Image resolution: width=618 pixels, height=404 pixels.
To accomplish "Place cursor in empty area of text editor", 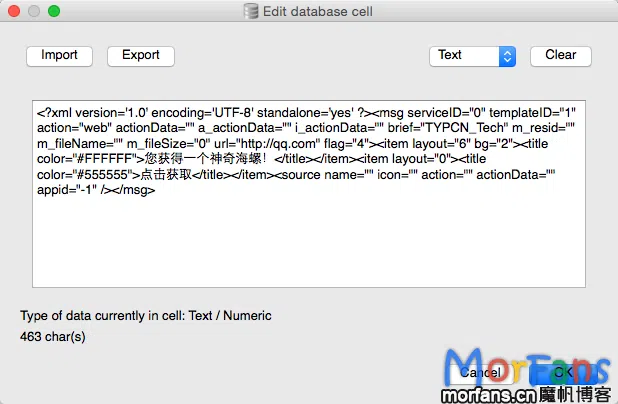I will click(309, 244).
